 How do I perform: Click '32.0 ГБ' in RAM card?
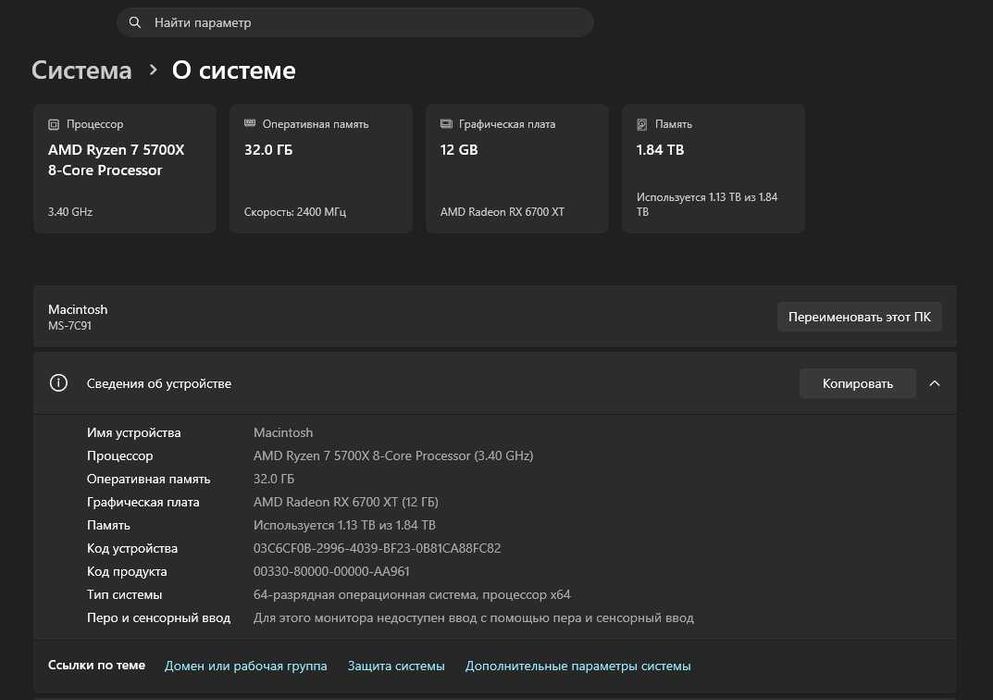point(269,150)
